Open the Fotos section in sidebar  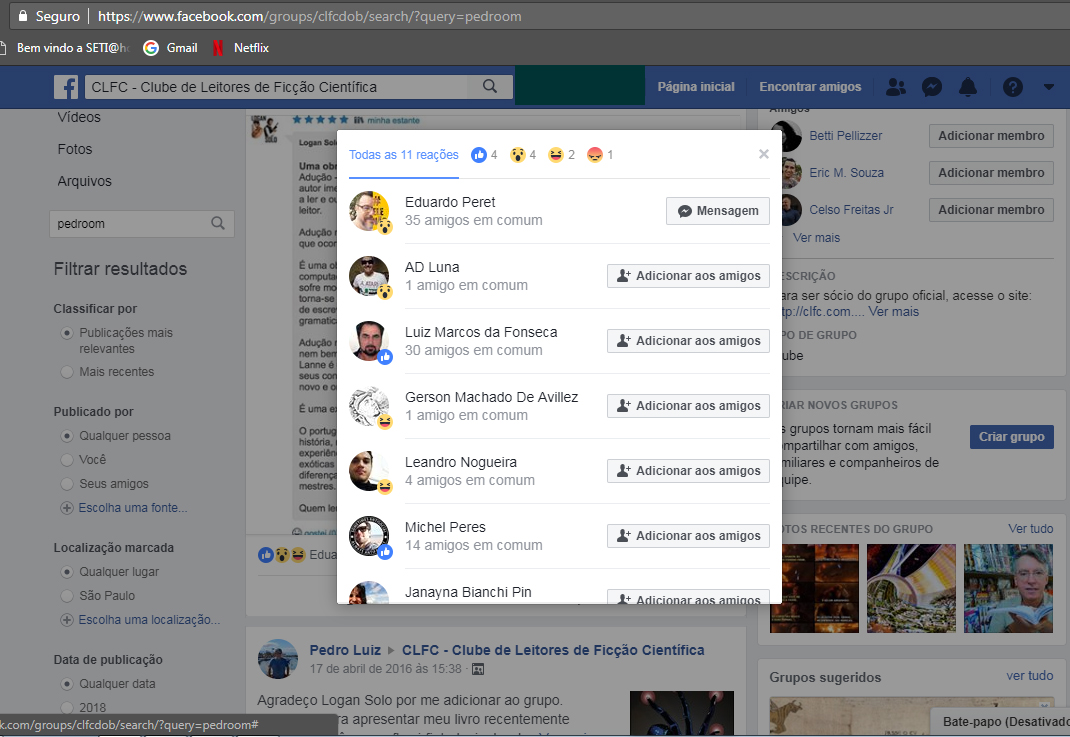click(x=75, y=149)
